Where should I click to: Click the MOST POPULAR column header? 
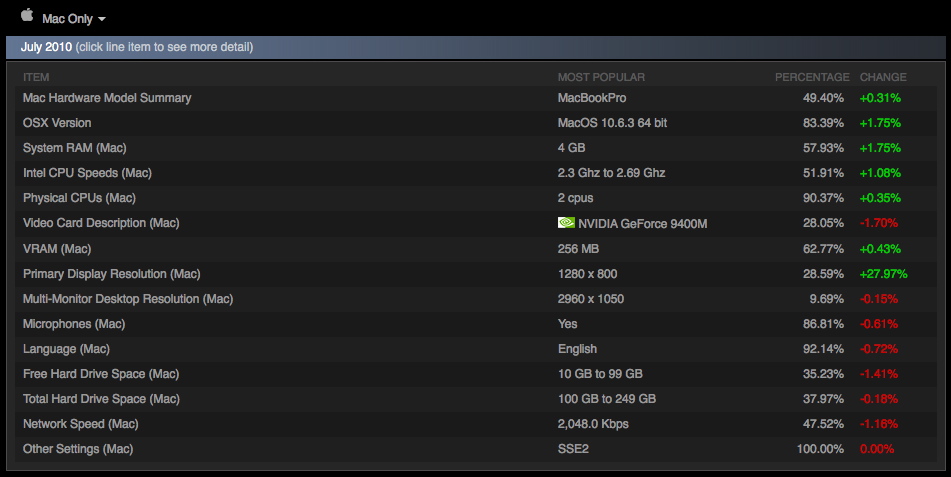601,77
